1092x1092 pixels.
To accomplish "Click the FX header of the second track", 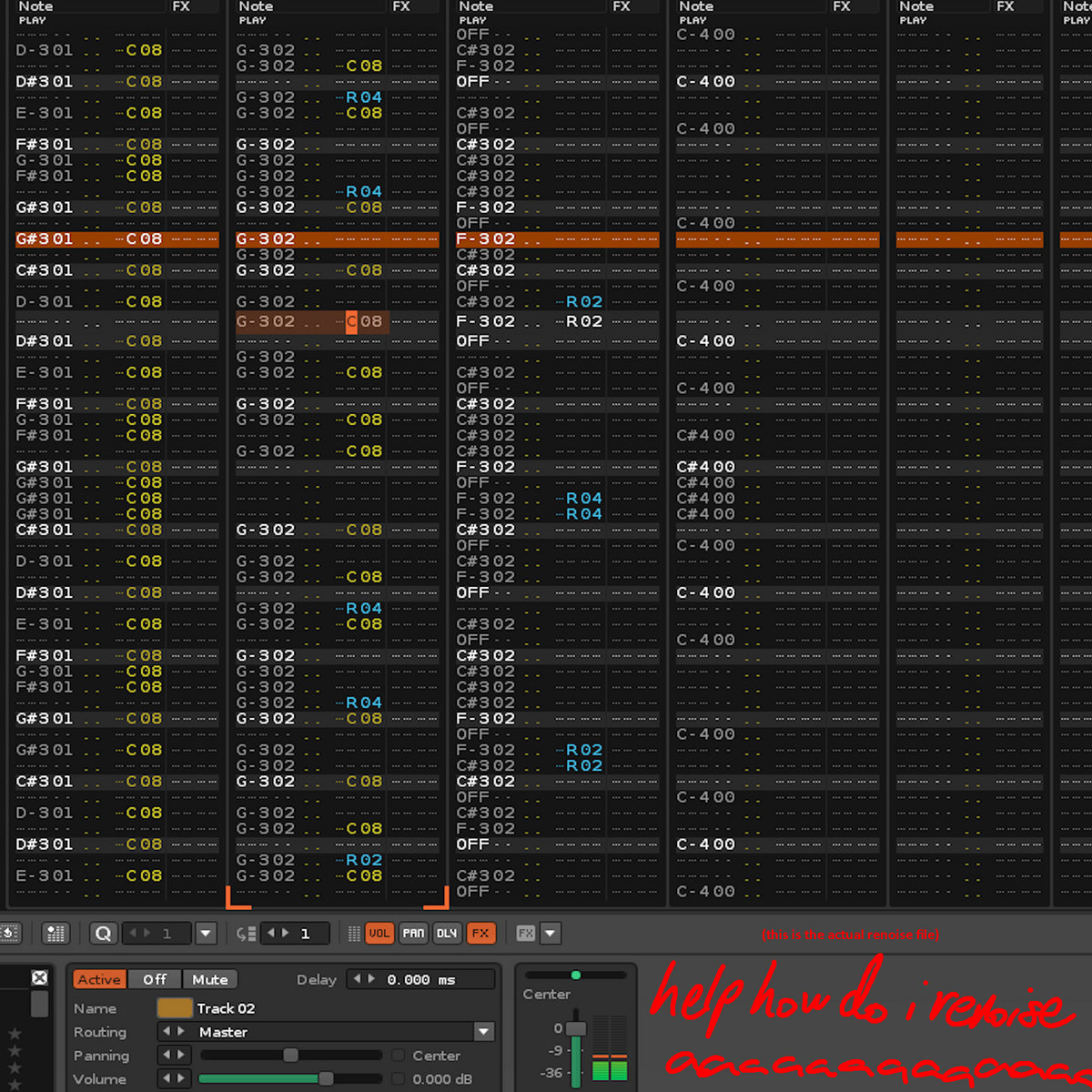I will coord(401,6).
